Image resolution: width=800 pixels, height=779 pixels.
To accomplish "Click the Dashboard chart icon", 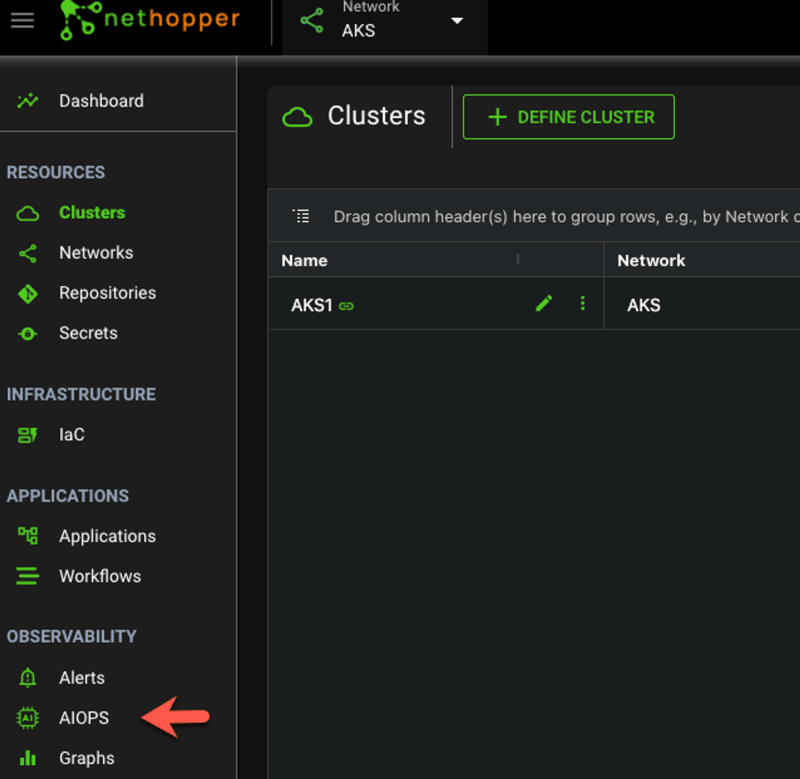I will pos(28,101).
